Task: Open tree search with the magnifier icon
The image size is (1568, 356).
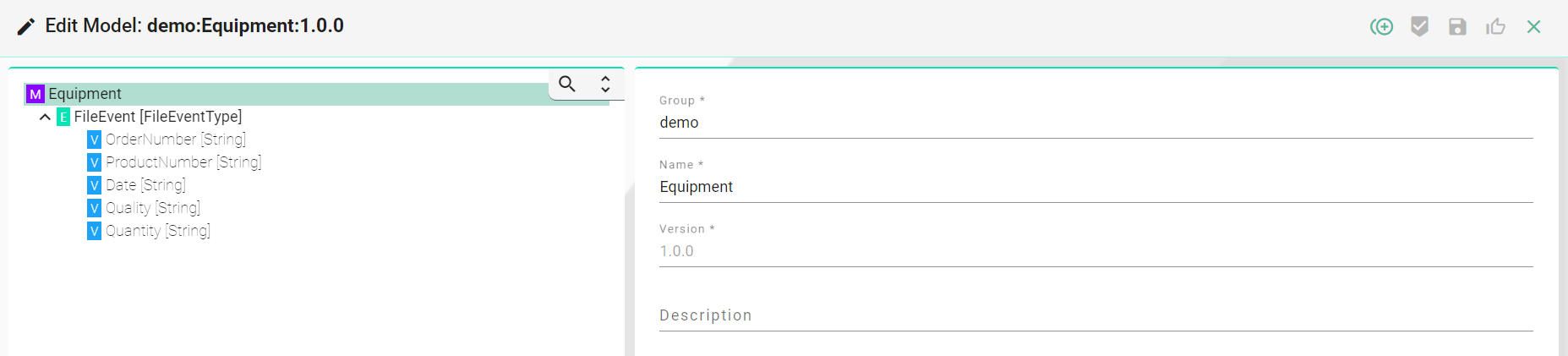Action: pos(567,84)
